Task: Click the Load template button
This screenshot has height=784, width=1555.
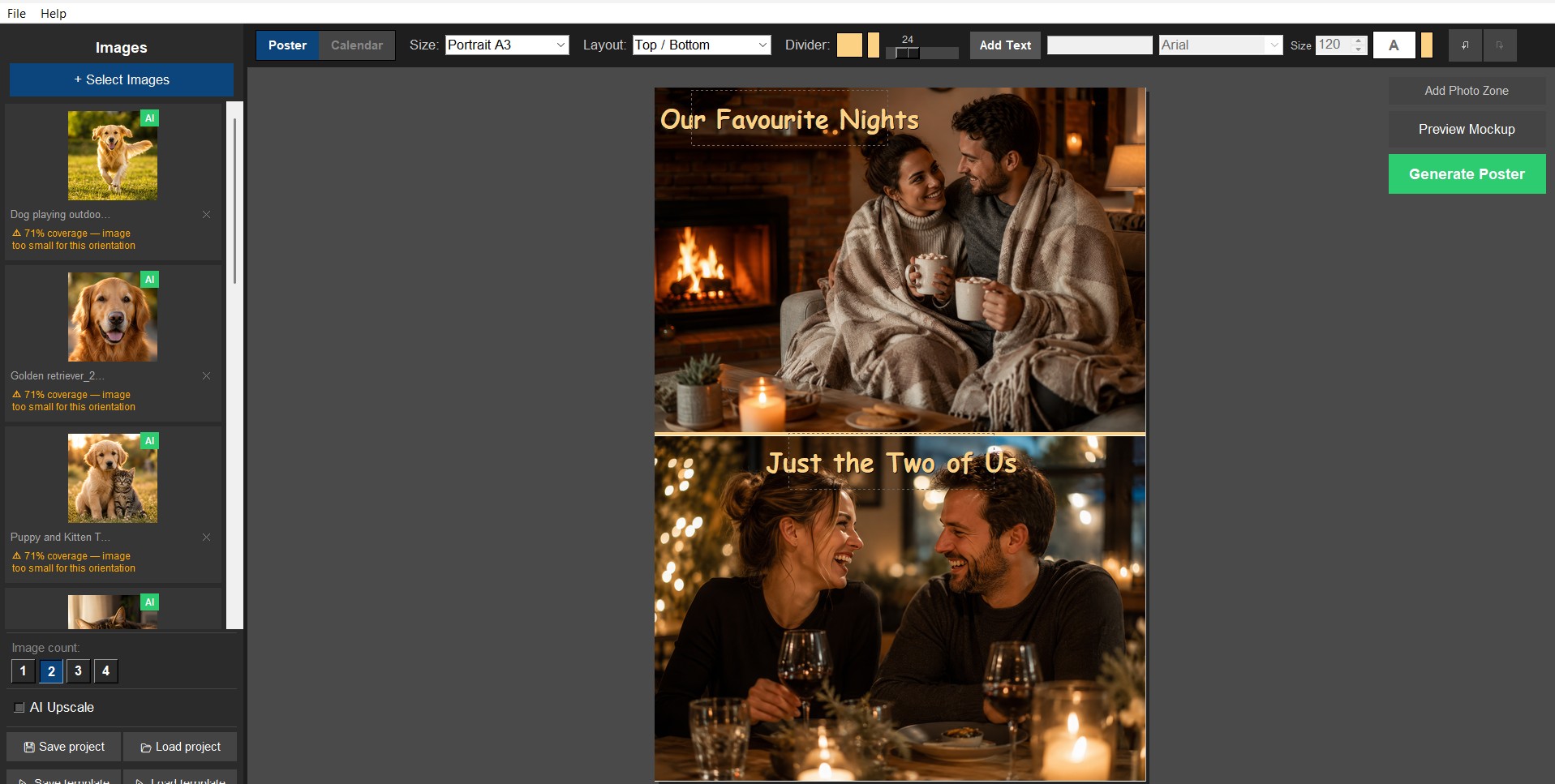Action: coord(180,778)
